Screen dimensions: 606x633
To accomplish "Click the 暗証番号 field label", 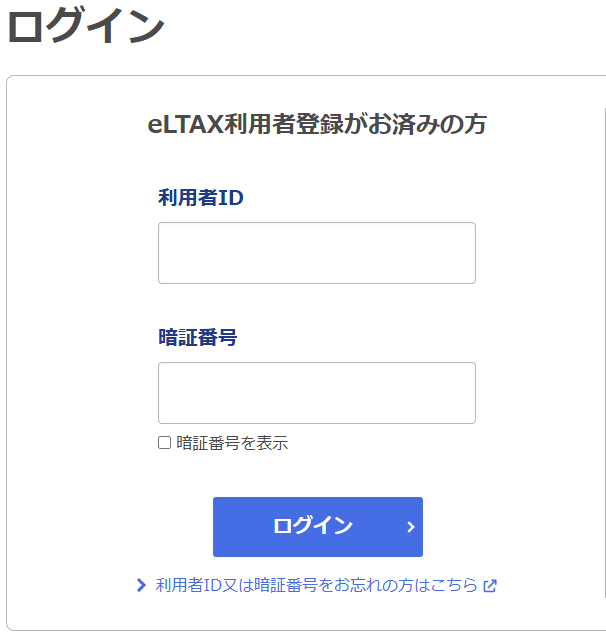I will coord(197,337).
